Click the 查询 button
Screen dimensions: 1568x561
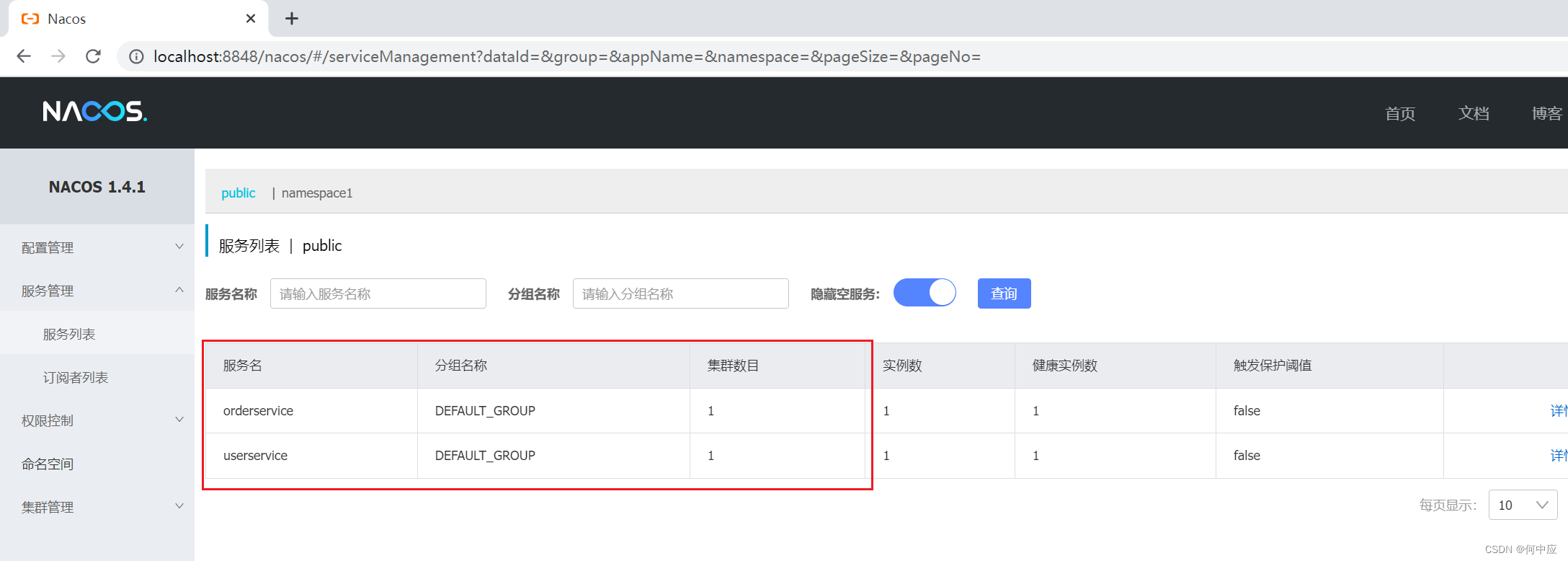click(x=1004, y=293)
